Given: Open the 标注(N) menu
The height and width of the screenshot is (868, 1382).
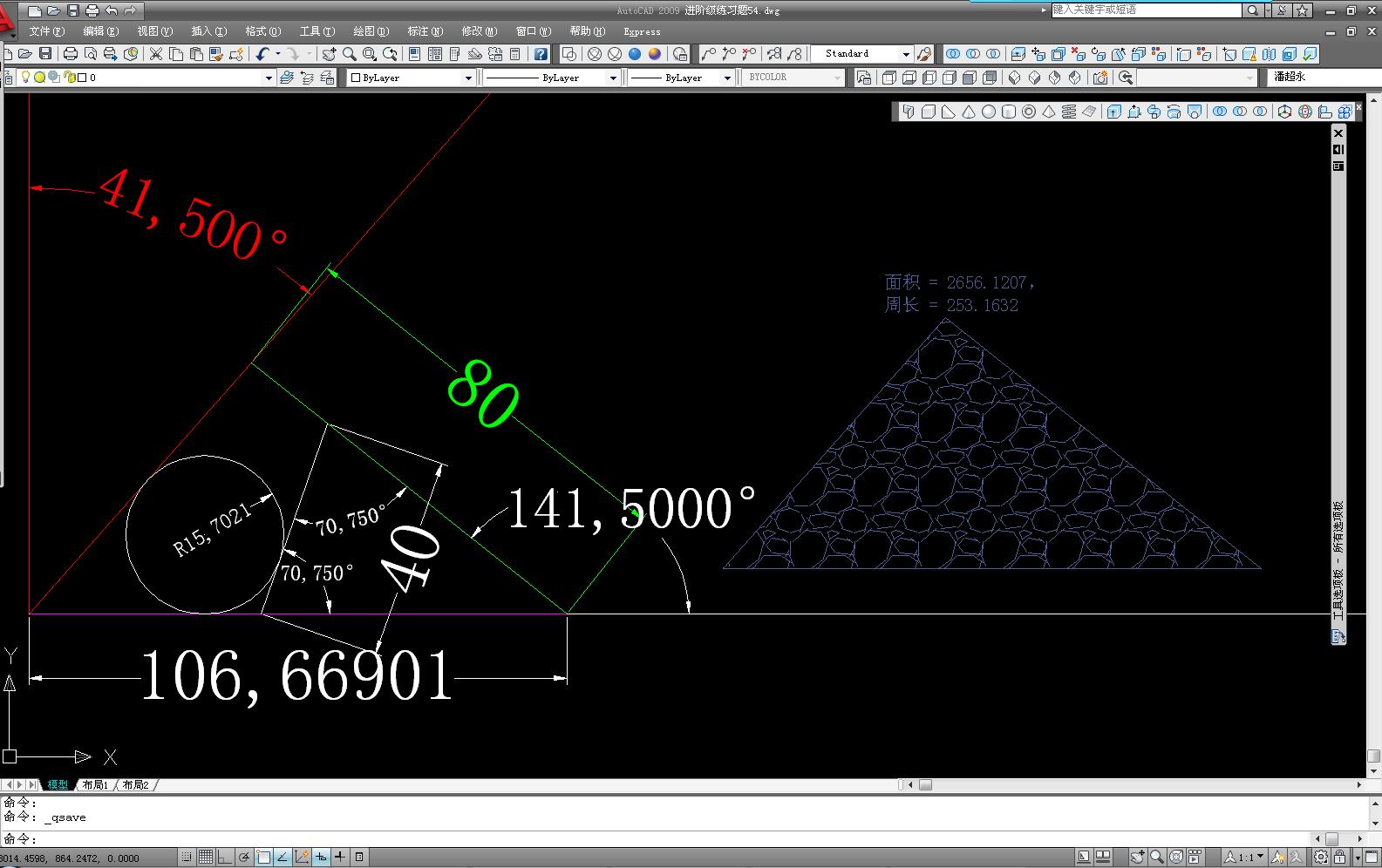Looking at the screenshot, I should tap(425, 31).
